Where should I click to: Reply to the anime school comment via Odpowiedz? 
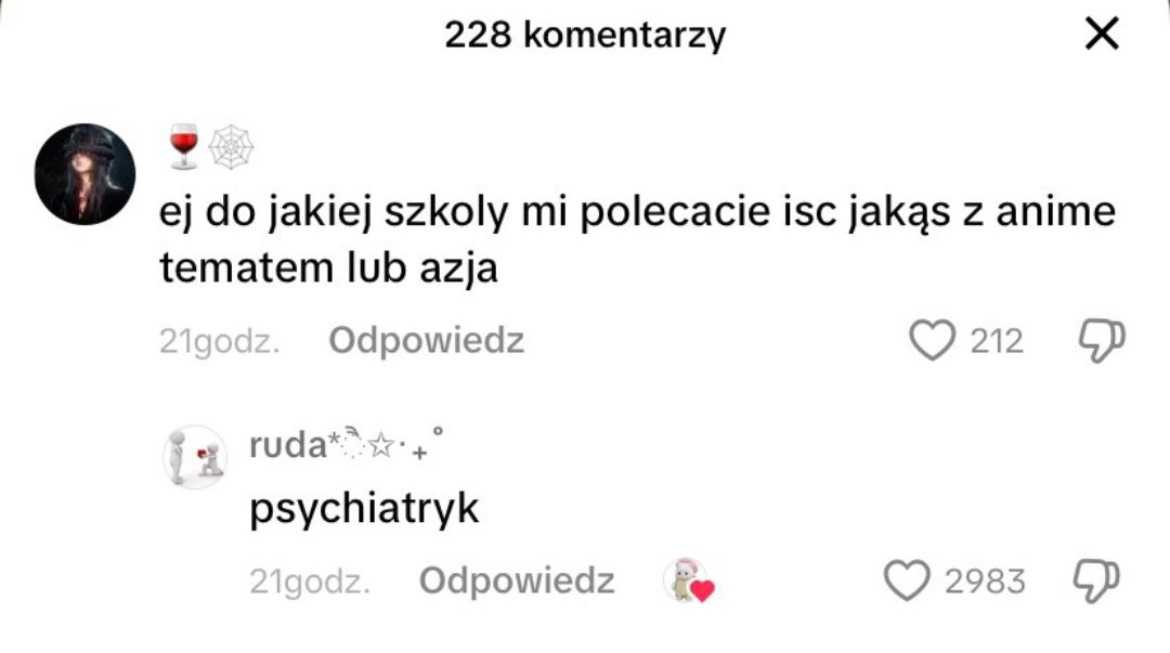coord(426,341)
